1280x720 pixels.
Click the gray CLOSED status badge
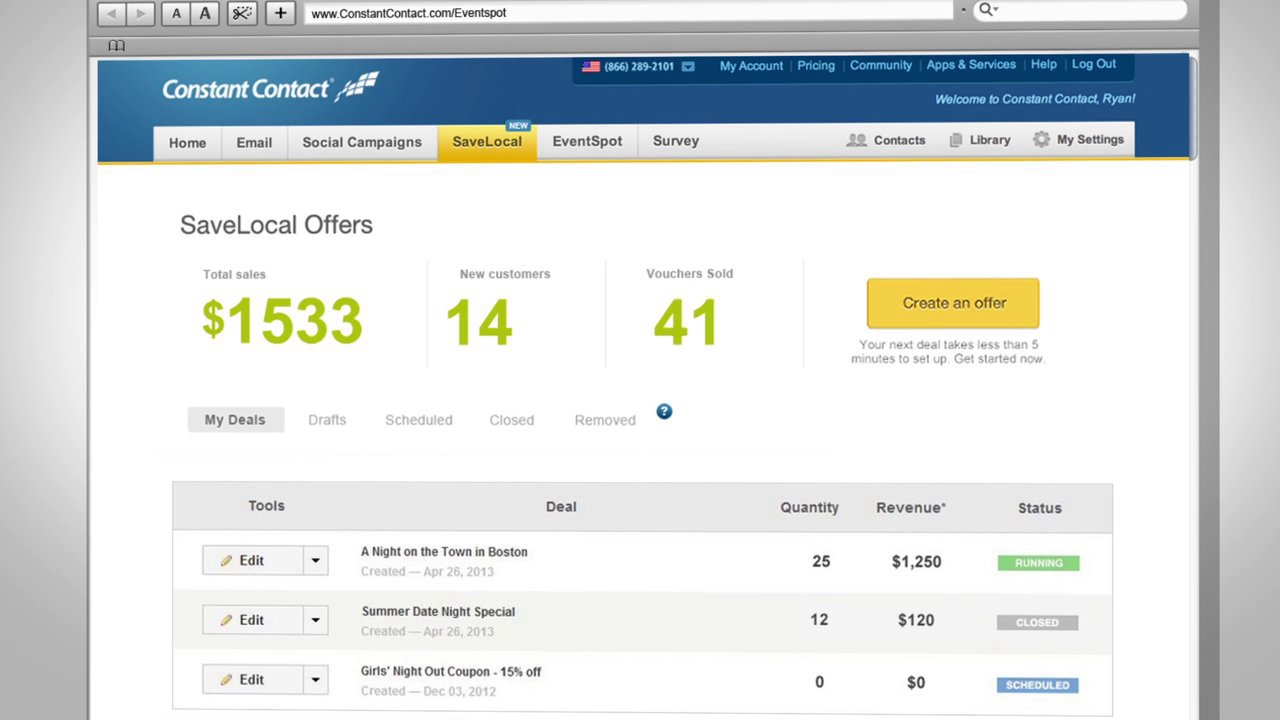click(x=1038, y=622)
